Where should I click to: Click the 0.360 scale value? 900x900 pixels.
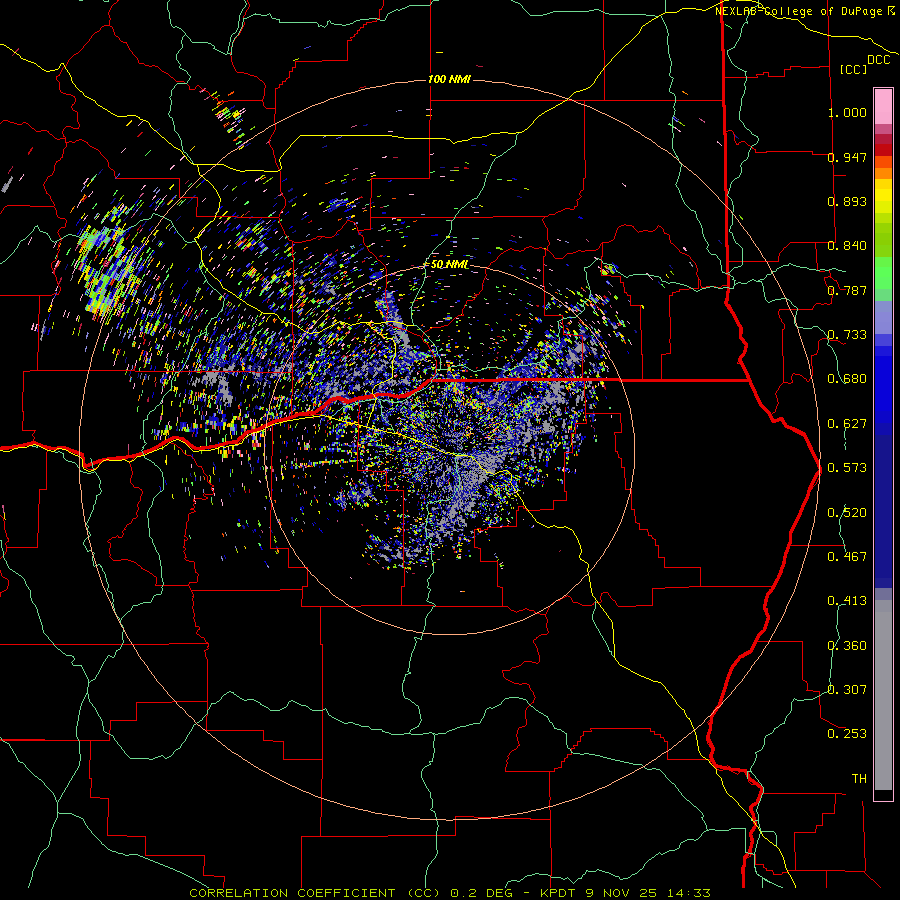847,646
